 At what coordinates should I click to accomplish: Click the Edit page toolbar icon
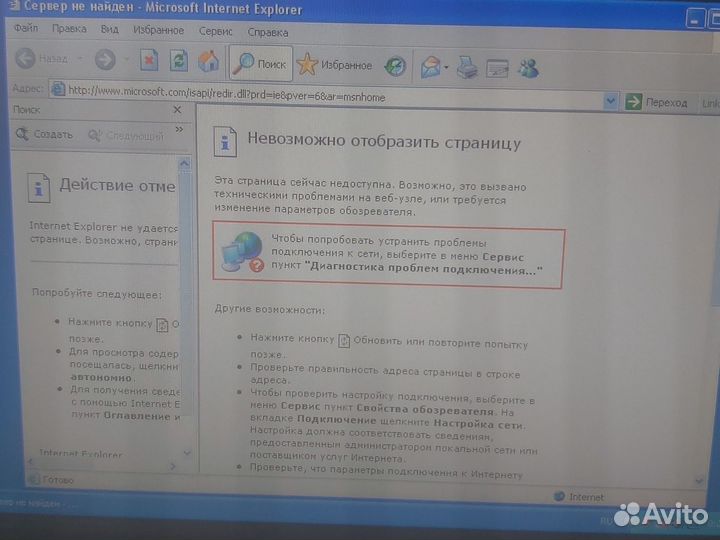click(497, 69)
